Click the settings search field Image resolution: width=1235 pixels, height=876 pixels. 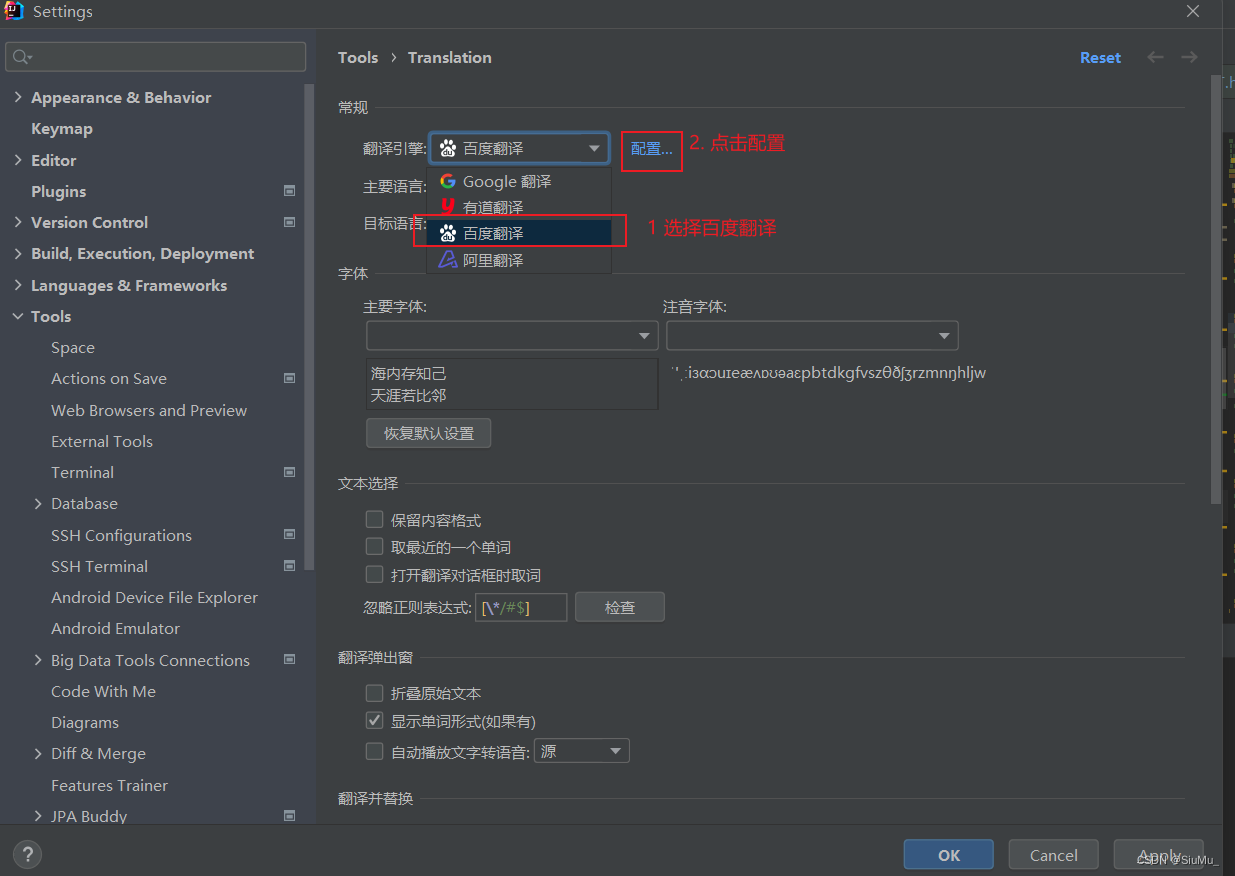click(x=156, y=57)
